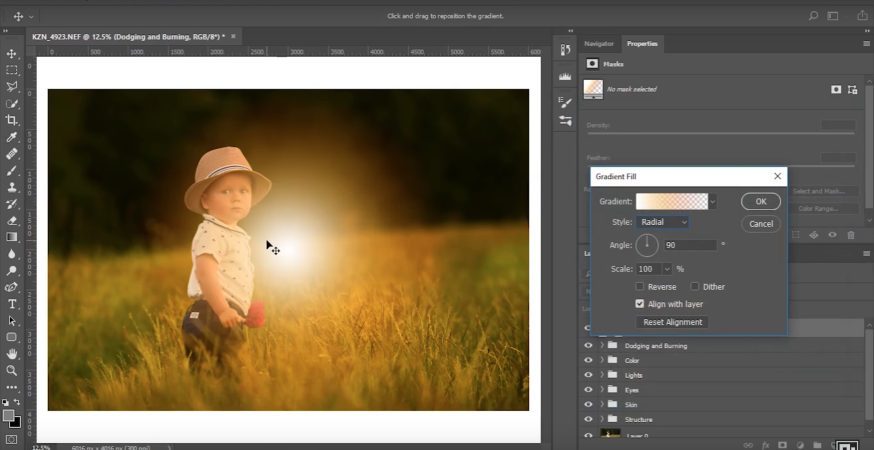The image size is (874, 450).
Task: Click the search icon in top bar
Action: [813, 16]
